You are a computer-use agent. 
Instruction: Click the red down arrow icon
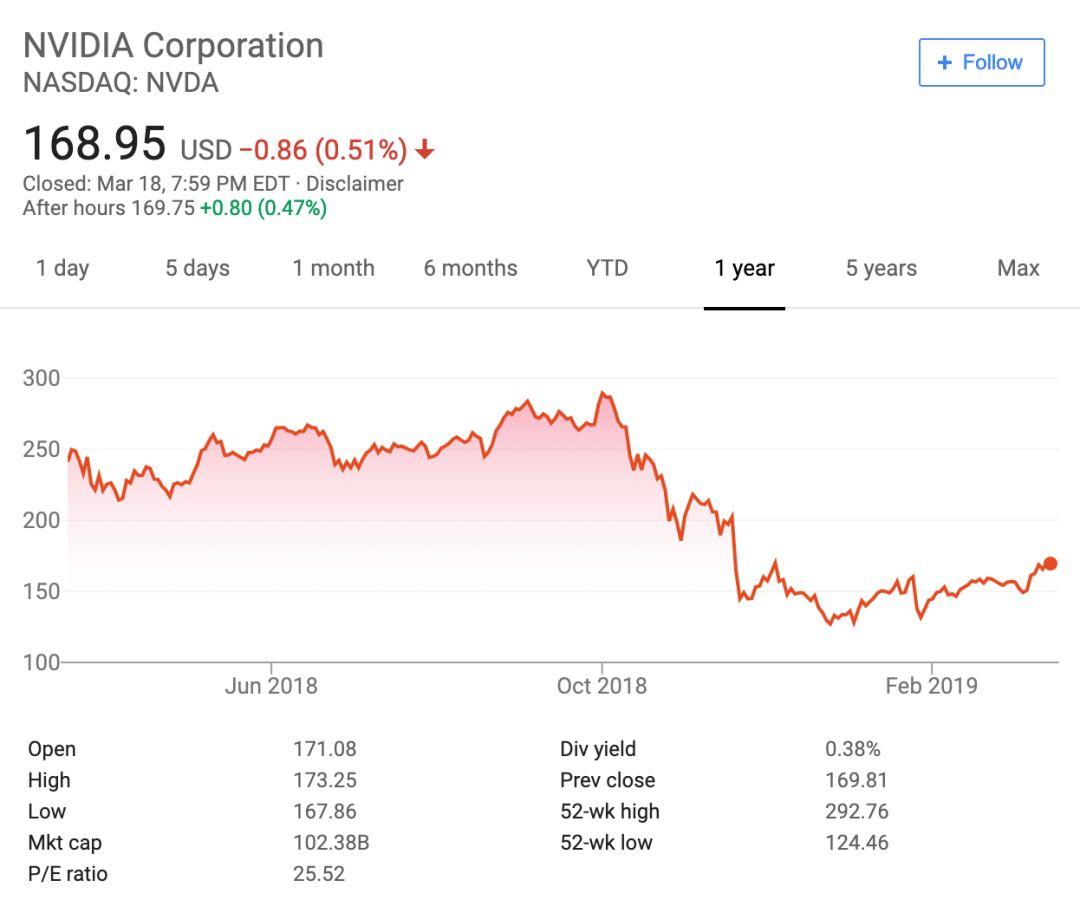pyautogui.click(x=425, y=149)
